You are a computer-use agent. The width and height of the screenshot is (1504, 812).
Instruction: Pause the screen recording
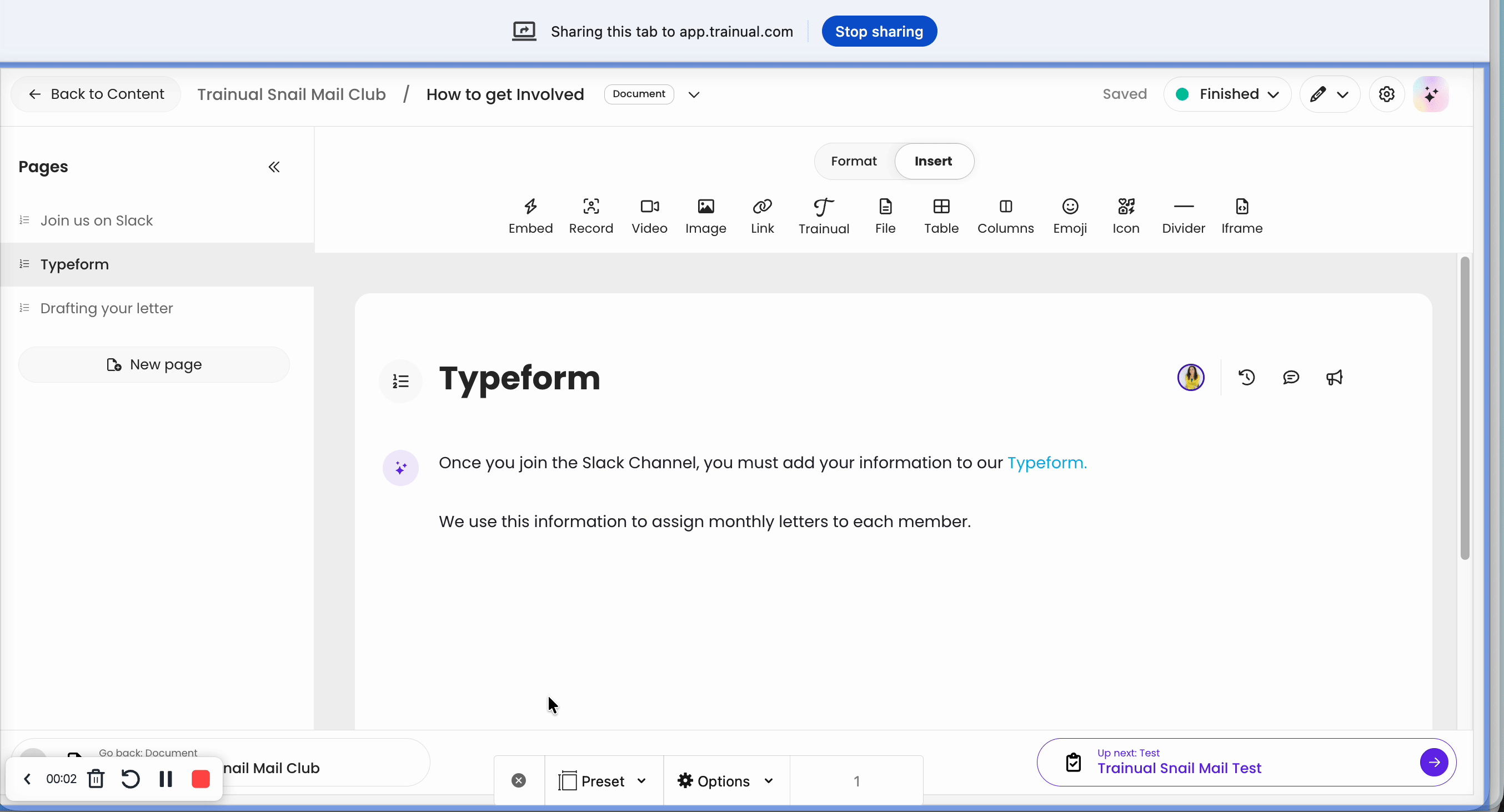166,779
